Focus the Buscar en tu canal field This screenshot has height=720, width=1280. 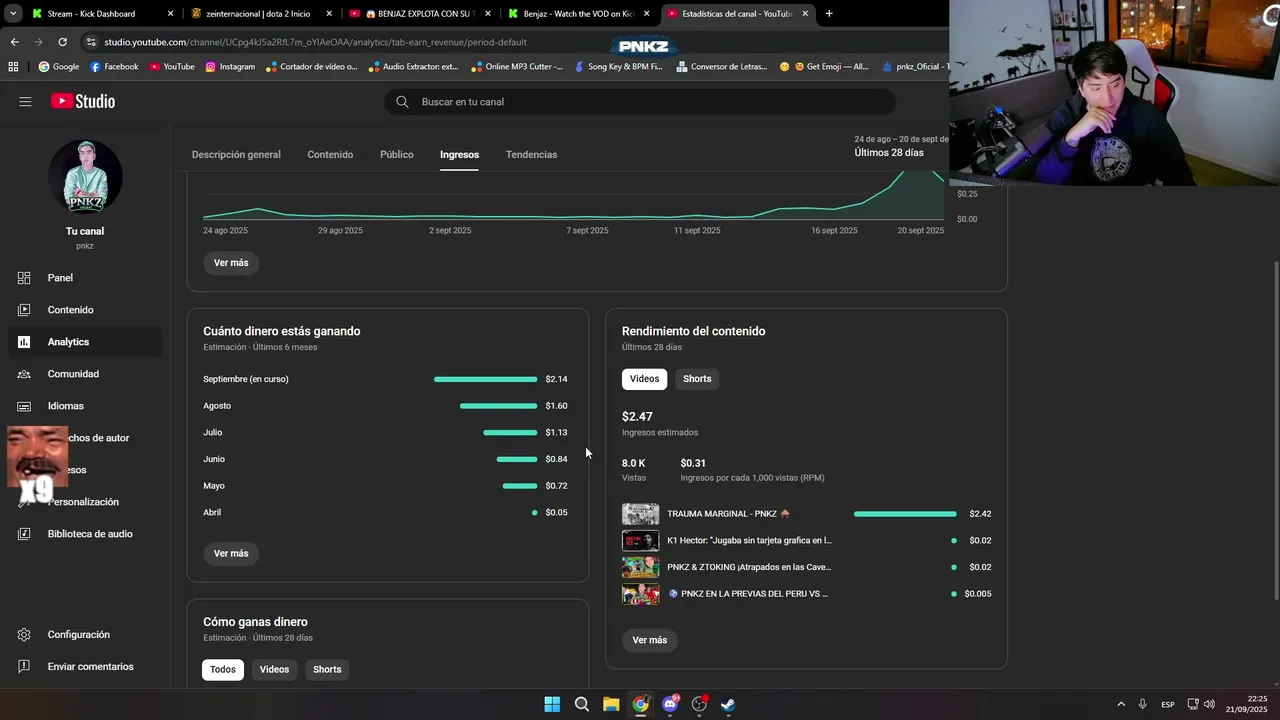[x=640, y=102]
